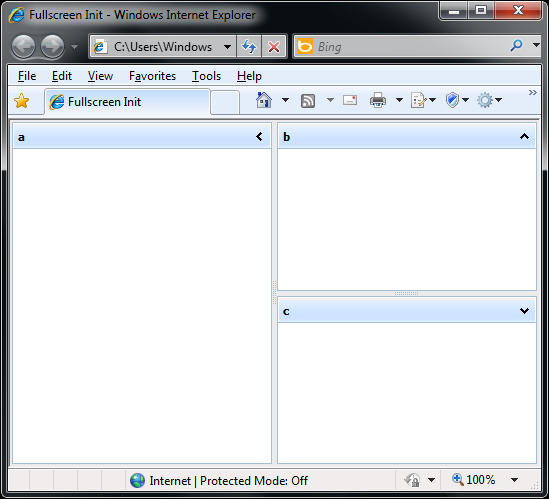This screenshot has height=499, width=549.
Task: Select the Fullscreen Init tab
Action: [127, 102]
